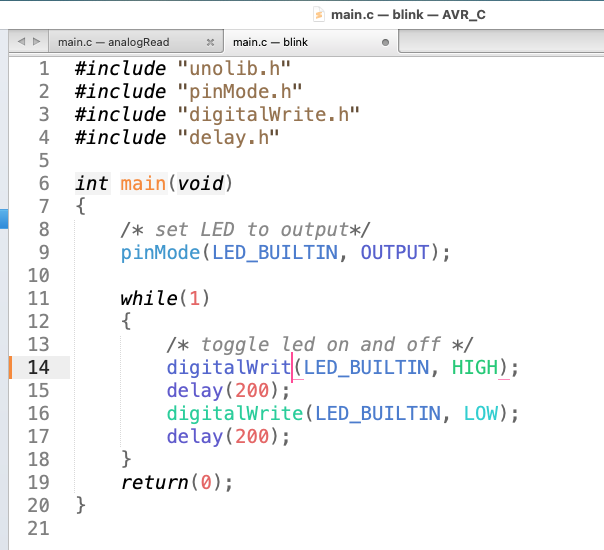
Task: Close the analogRead tab
Action: (x=210, y=42)
